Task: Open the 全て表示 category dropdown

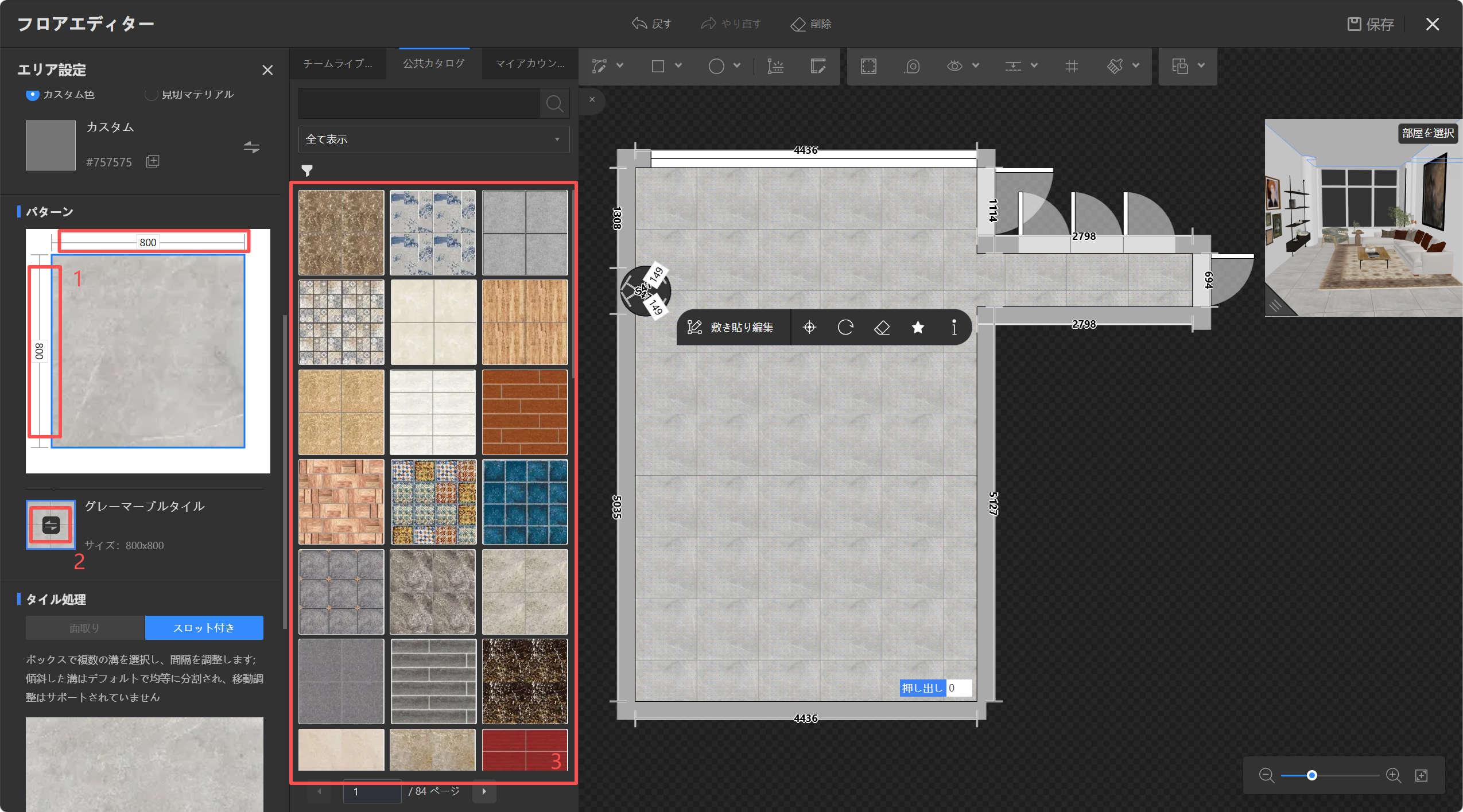Action: point(434,139)
